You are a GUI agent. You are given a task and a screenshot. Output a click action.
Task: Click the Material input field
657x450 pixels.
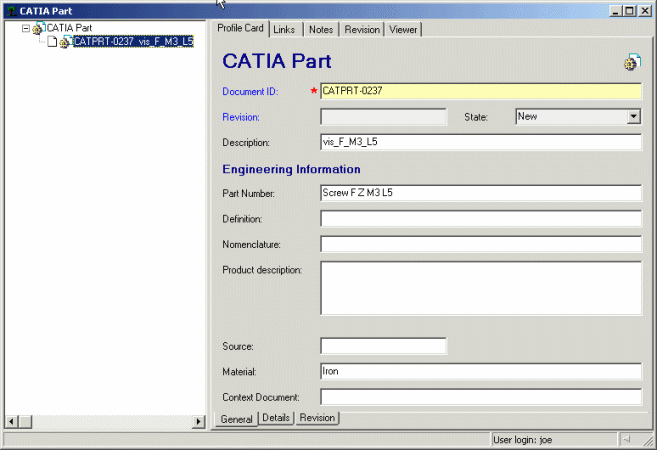click(x=480, y=371)
